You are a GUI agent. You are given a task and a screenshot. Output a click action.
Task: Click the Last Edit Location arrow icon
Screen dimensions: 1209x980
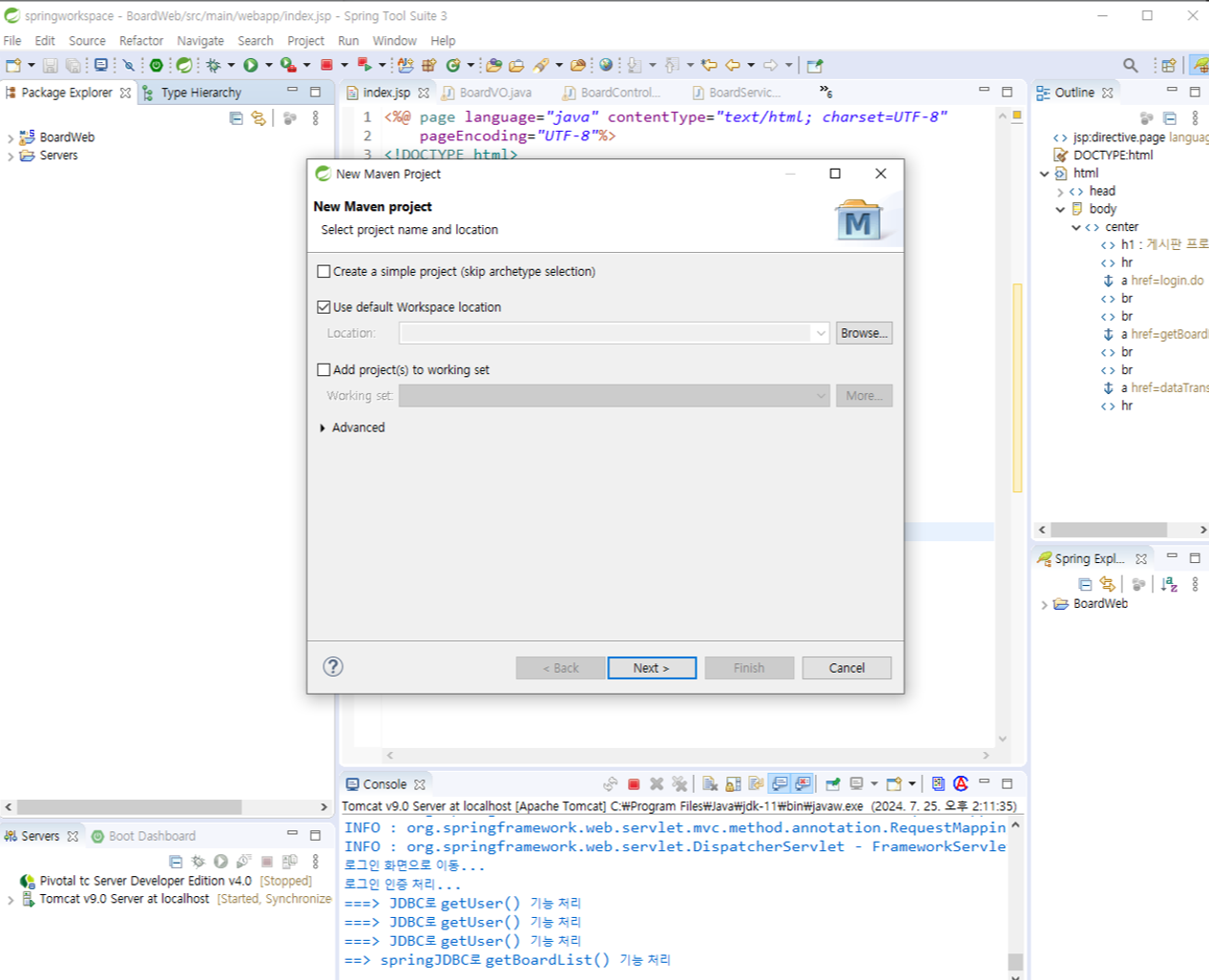[x=709, y=65]
